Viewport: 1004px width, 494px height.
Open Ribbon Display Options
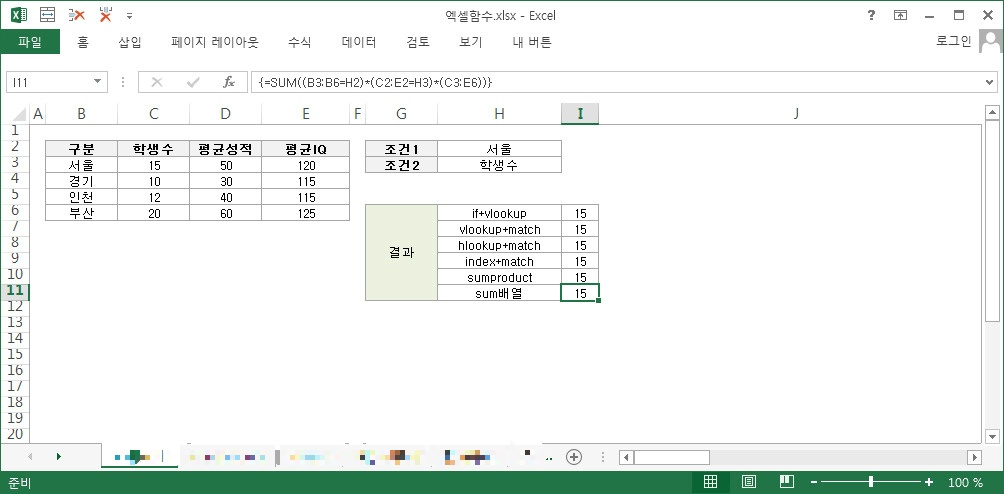(900, 15)
